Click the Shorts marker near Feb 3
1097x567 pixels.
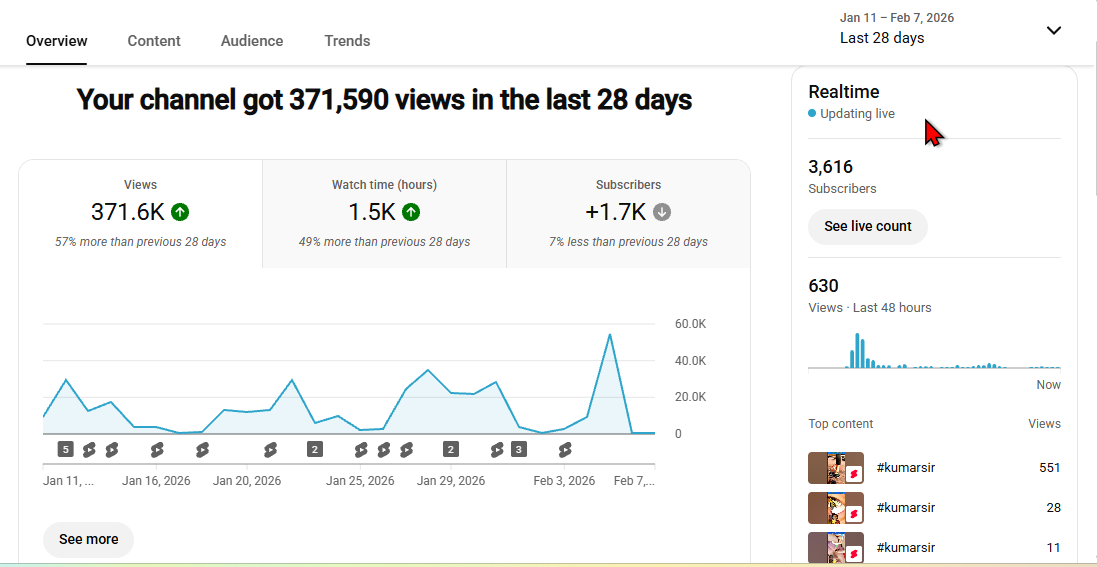pos(565,450)
